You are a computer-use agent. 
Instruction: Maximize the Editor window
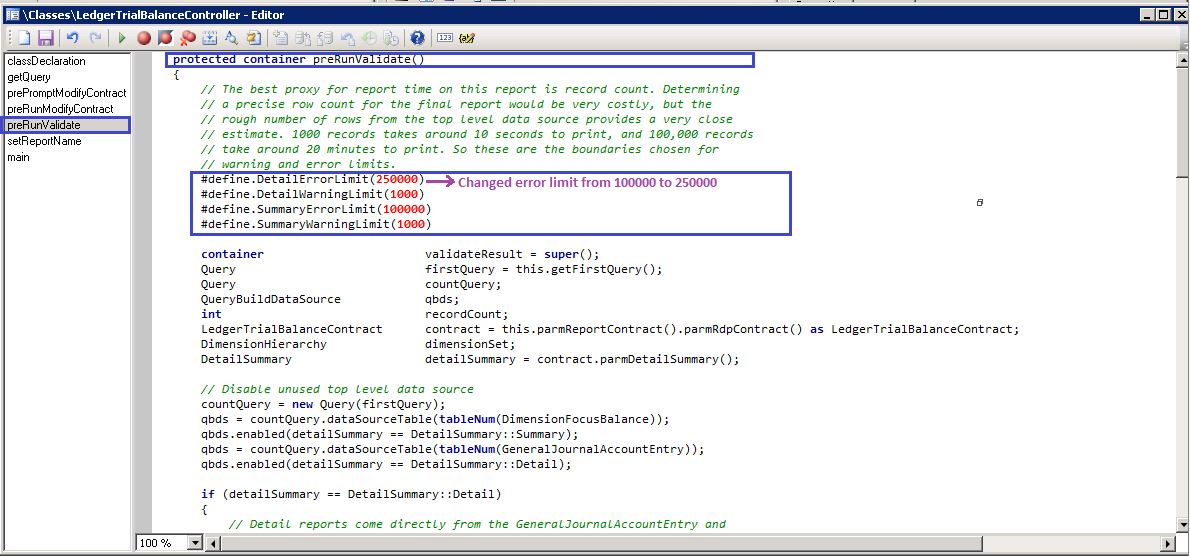coord(1163,14)
